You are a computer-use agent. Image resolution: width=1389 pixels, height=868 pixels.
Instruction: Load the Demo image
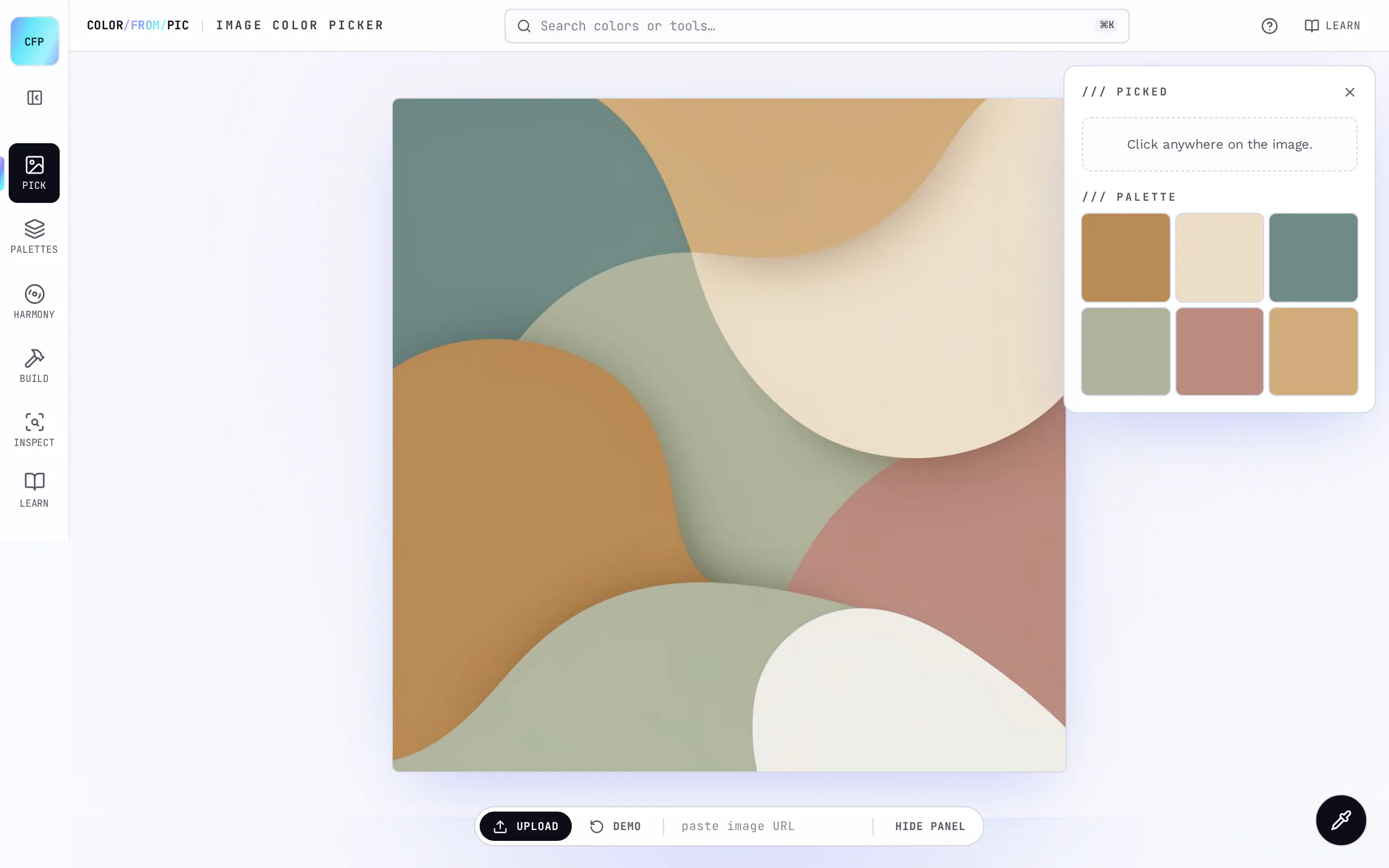[x=616, y=826]
